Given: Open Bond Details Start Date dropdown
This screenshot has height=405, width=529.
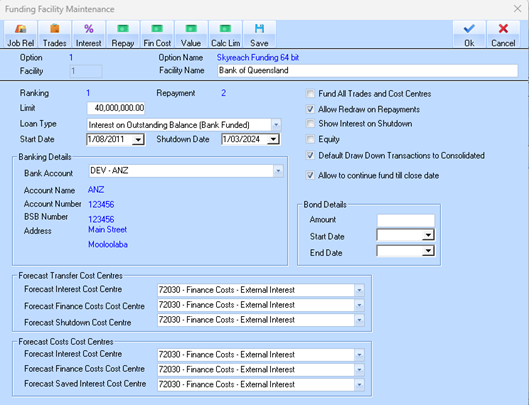Looking at the screenshot, I should tap(428, 235).
